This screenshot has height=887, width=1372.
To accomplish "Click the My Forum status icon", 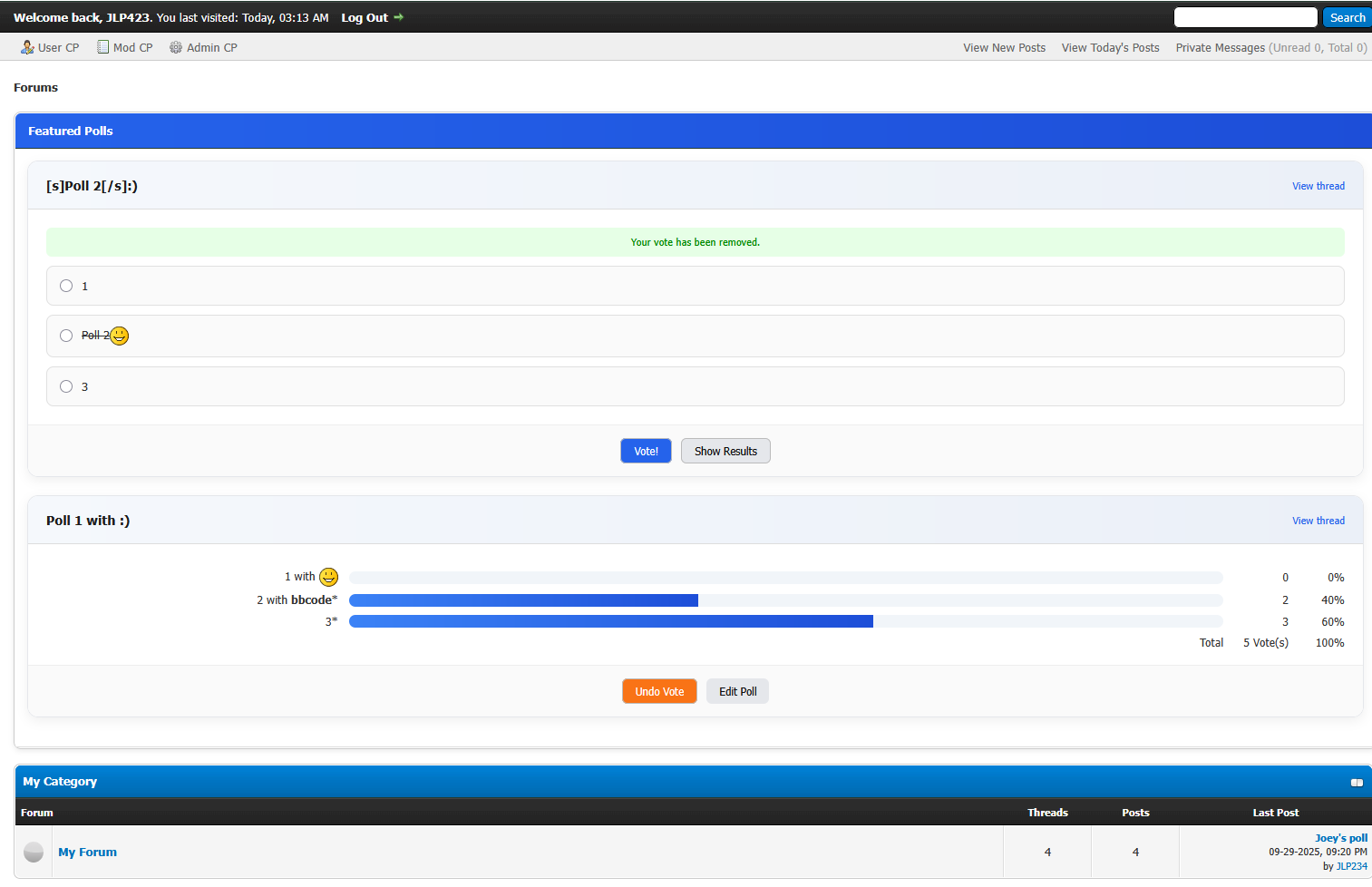I will click(34, 852).
